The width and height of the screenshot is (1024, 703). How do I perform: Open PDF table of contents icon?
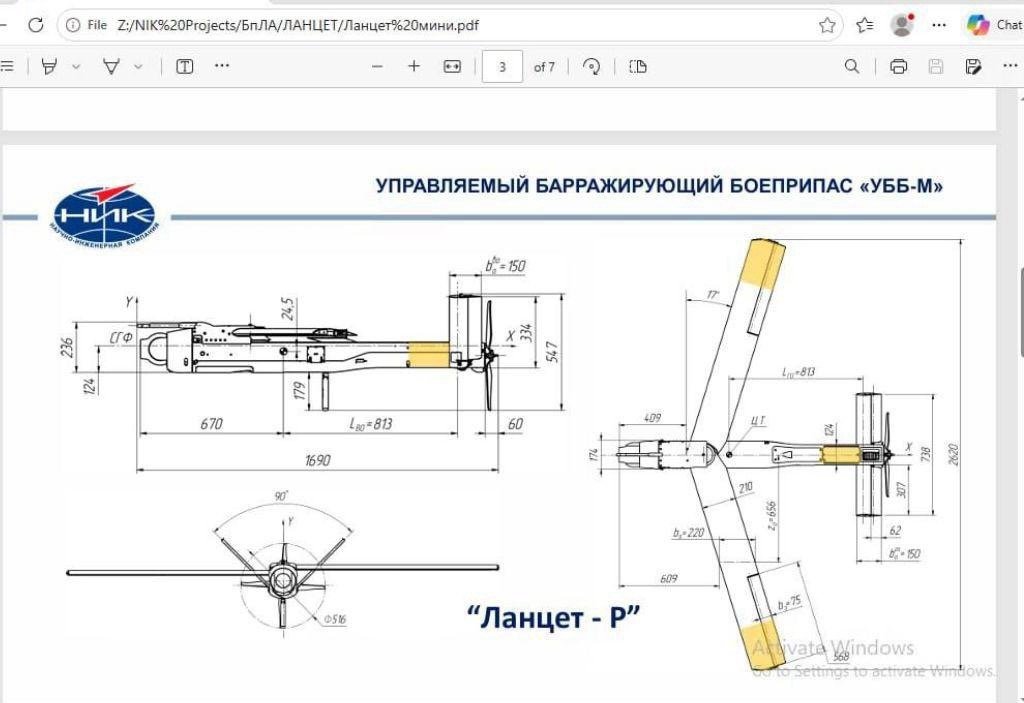7,66
